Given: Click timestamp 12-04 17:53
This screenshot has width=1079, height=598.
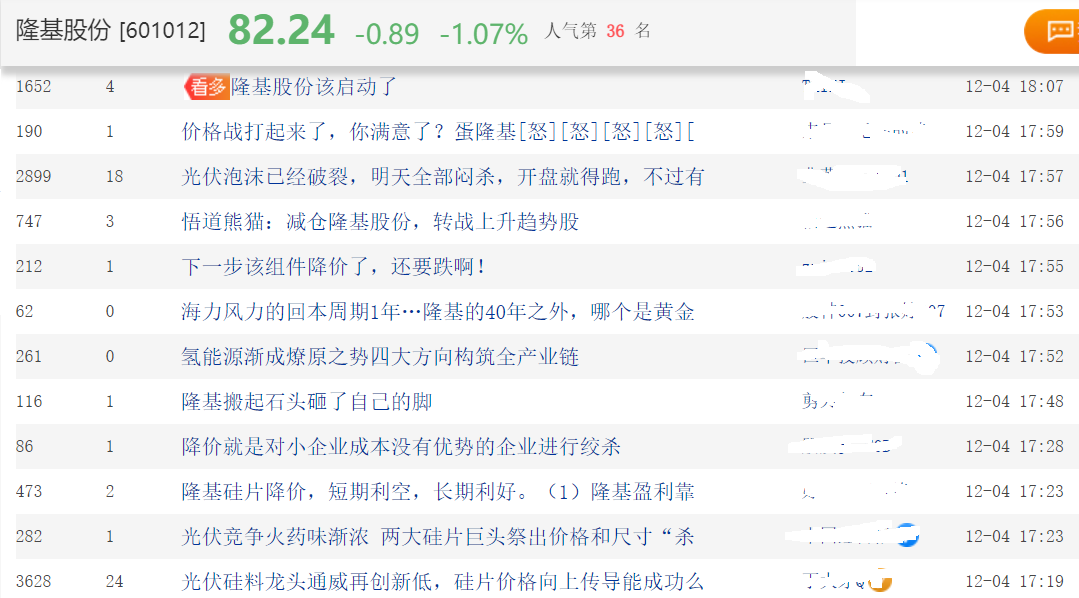Looking at the screenshot, I should point(1014,312).
